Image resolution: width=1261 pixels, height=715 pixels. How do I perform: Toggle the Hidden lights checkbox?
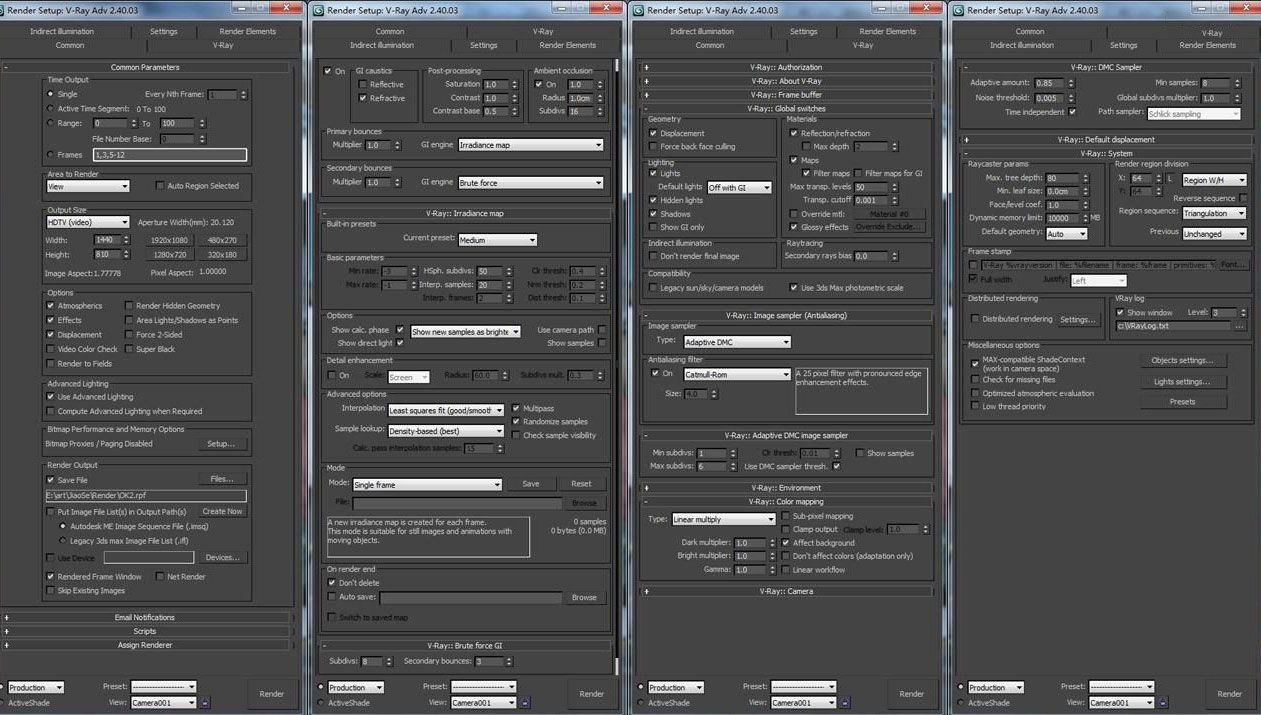652,200
